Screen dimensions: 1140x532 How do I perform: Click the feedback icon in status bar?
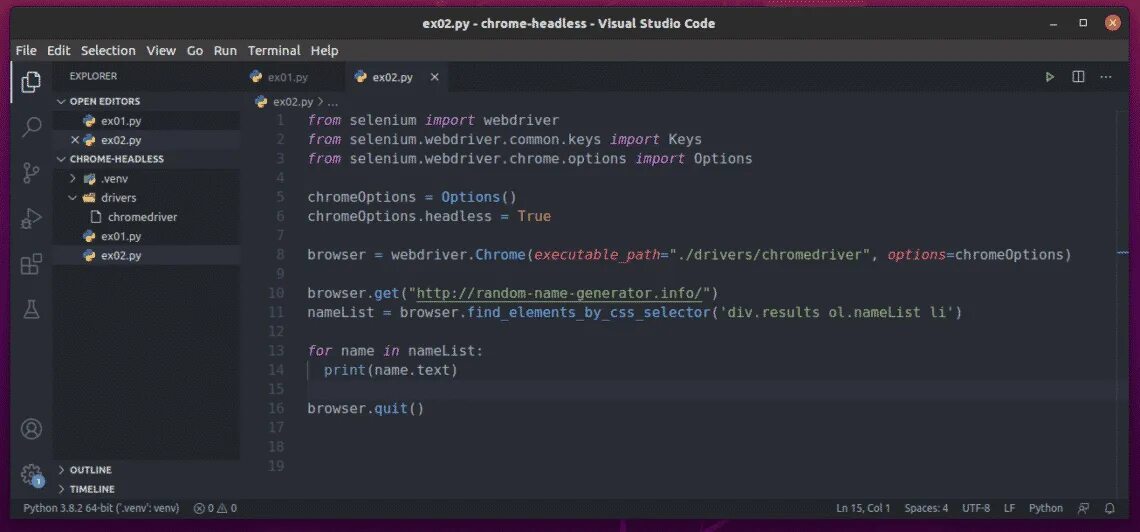coord(1084,508)
